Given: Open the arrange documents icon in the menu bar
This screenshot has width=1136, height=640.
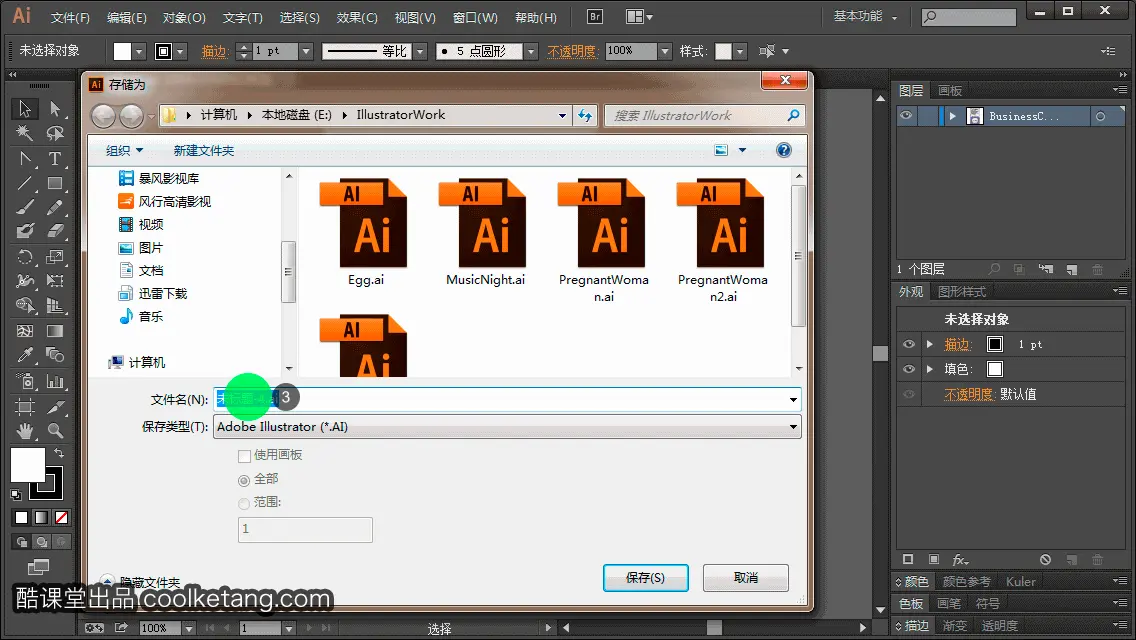Looking at the screenshot, I should 639,17.
